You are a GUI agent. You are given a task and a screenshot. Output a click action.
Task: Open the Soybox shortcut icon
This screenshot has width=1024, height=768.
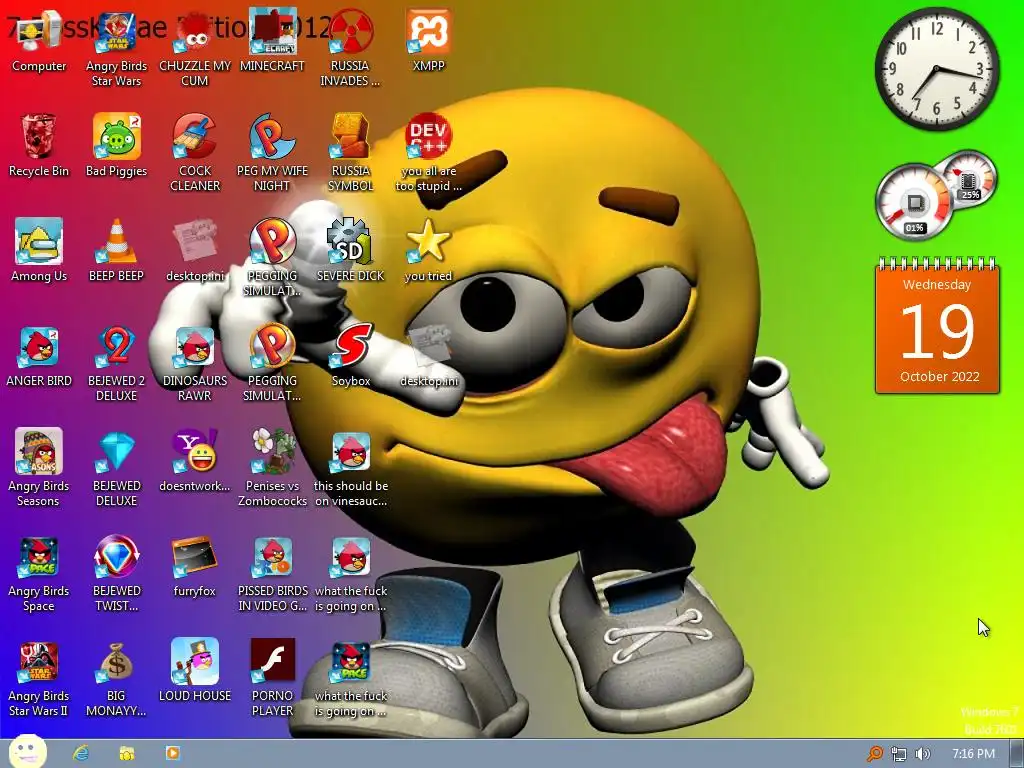tap(351, 356)
